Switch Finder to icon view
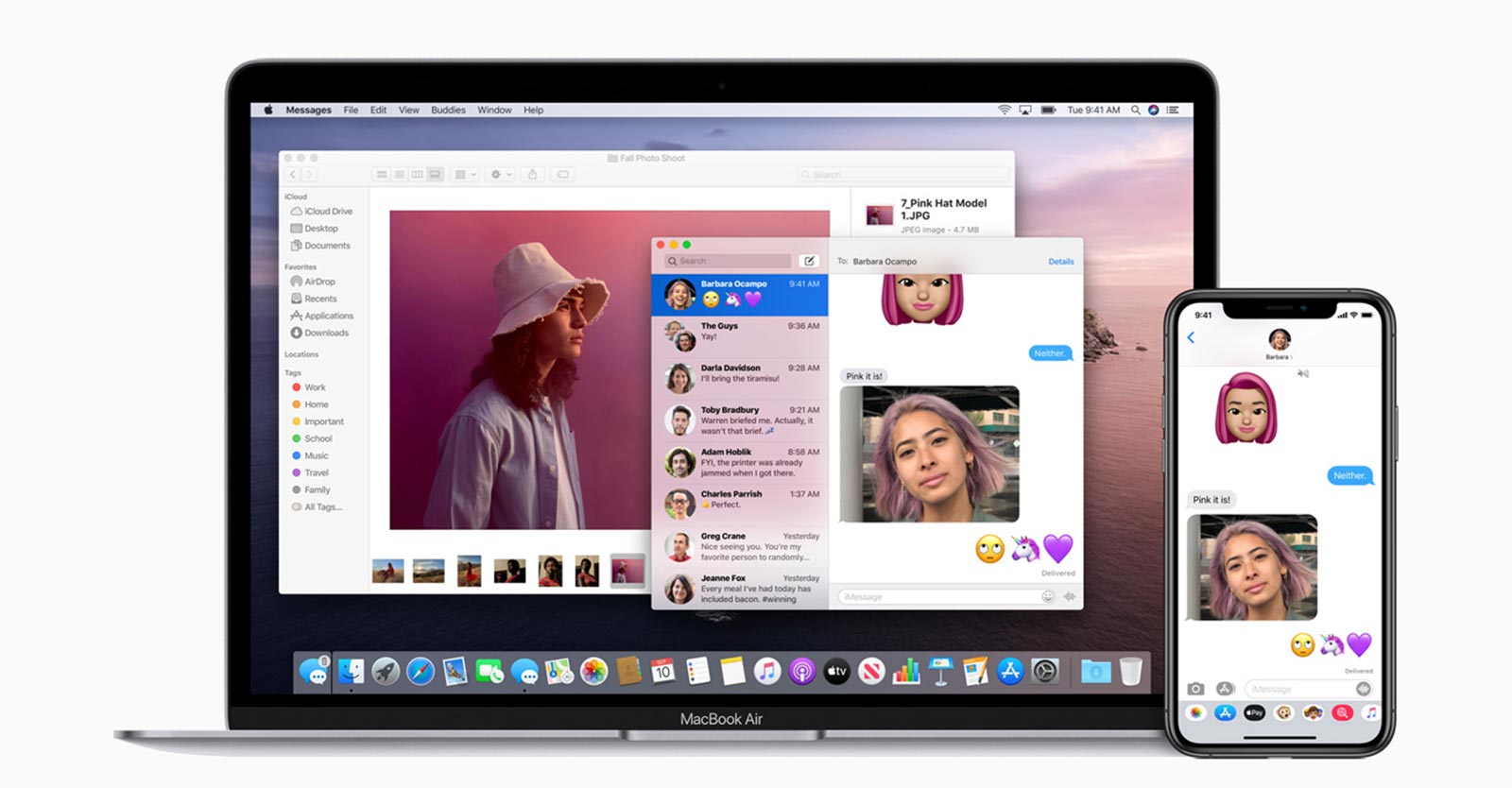The height and width of the screenshot is (788, 1512). (x=382, y=175)
